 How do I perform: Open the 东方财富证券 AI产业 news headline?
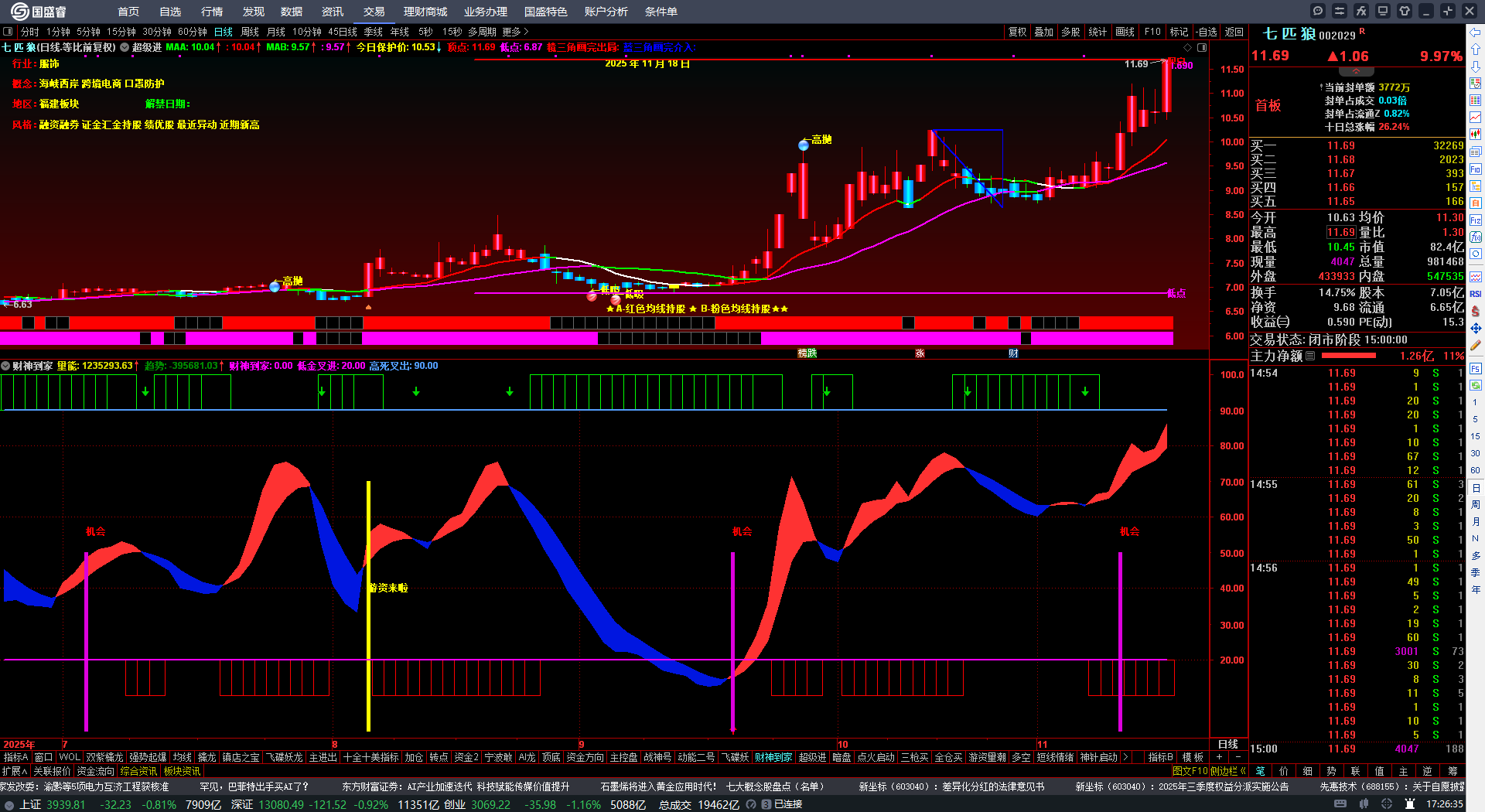click(x=456, y=786)
